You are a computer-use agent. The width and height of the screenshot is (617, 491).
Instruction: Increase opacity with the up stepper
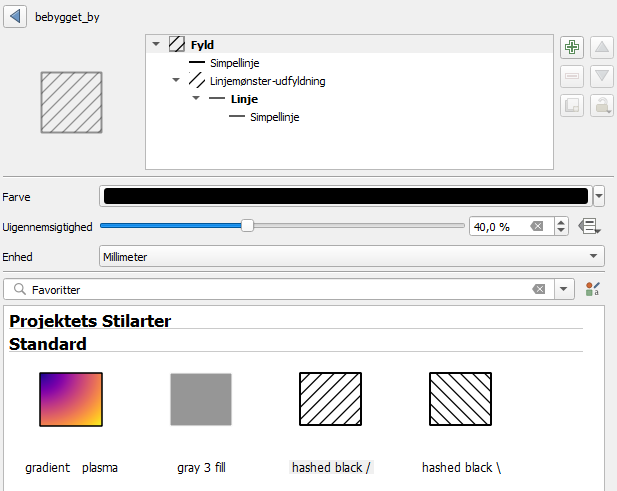[x=561, y=223]
